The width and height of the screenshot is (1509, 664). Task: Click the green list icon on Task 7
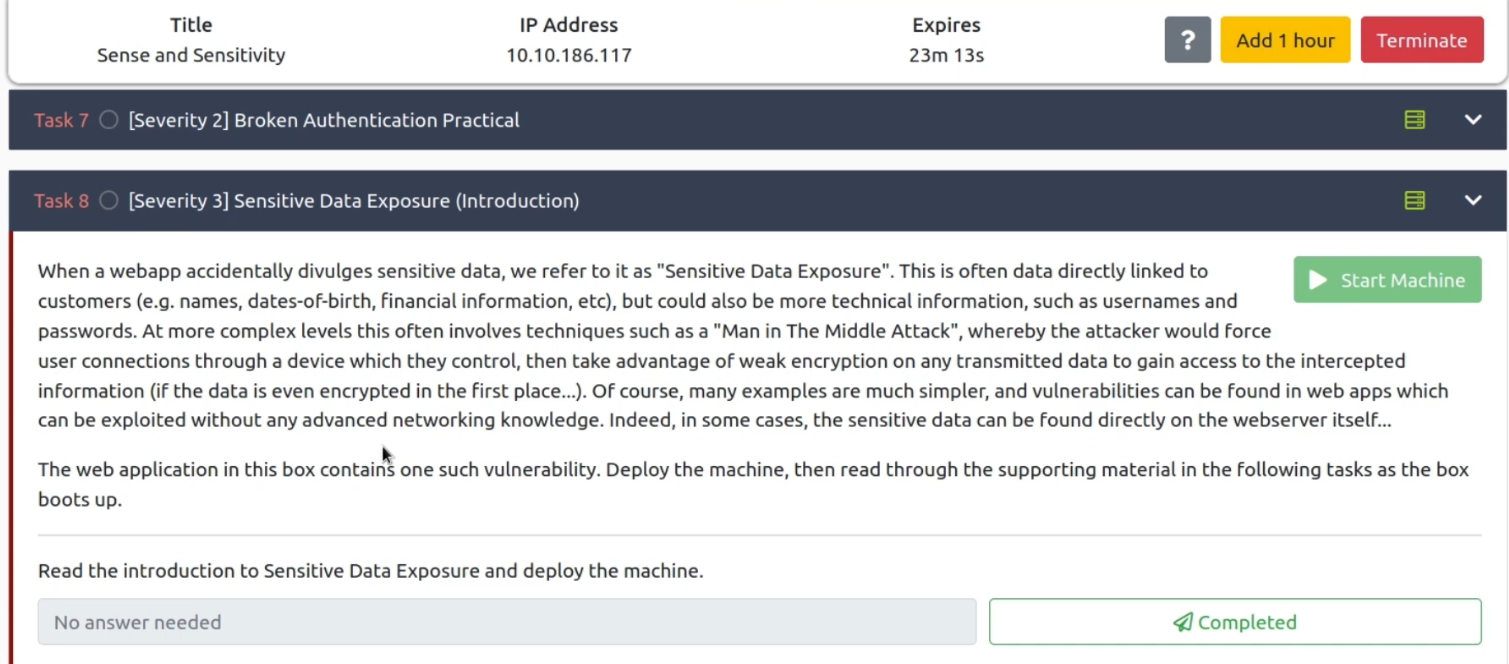pyautogui.click(x=1414, y=120)
